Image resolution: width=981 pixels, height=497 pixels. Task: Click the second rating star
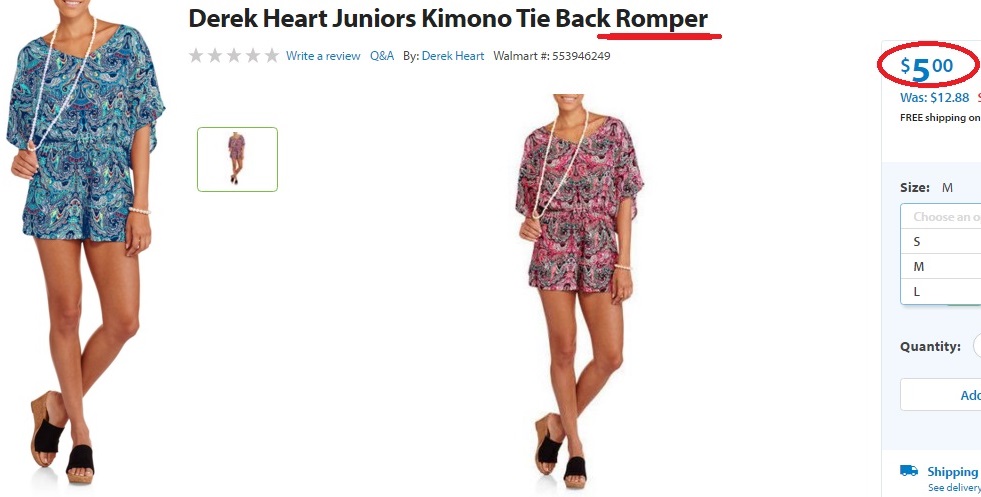pyautogui.click(x=215, y=56)
